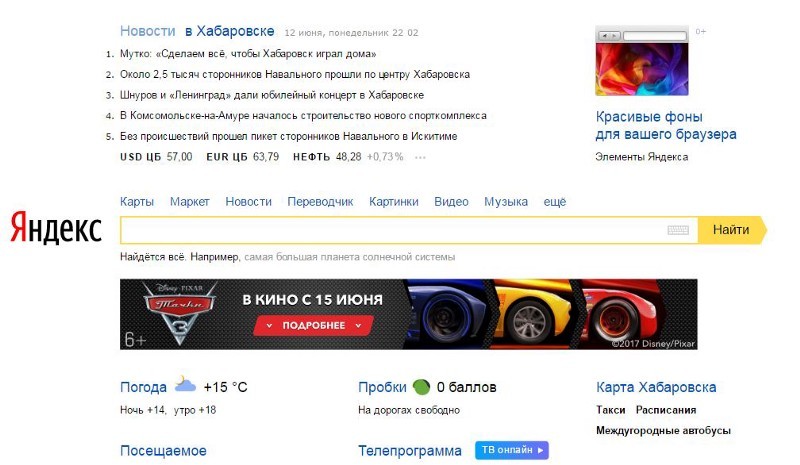Open the Карта Хабаровска heading link

[656, 387]
